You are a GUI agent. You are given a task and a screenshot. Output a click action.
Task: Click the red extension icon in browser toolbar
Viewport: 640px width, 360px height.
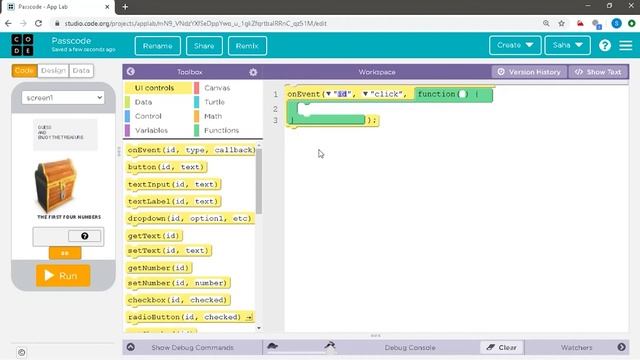coord(580,23)
